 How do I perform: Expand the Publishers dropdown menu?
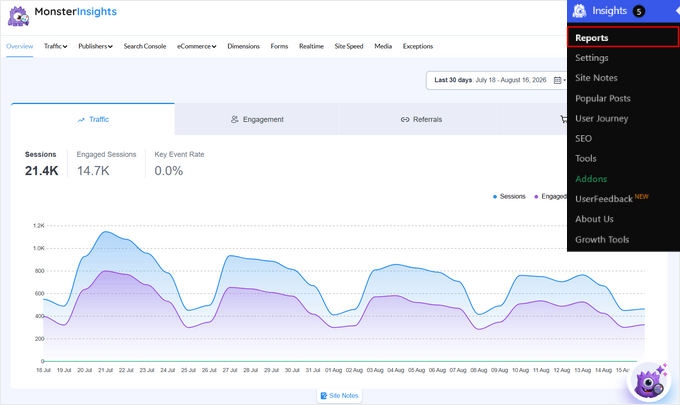[x=95, y=46]
